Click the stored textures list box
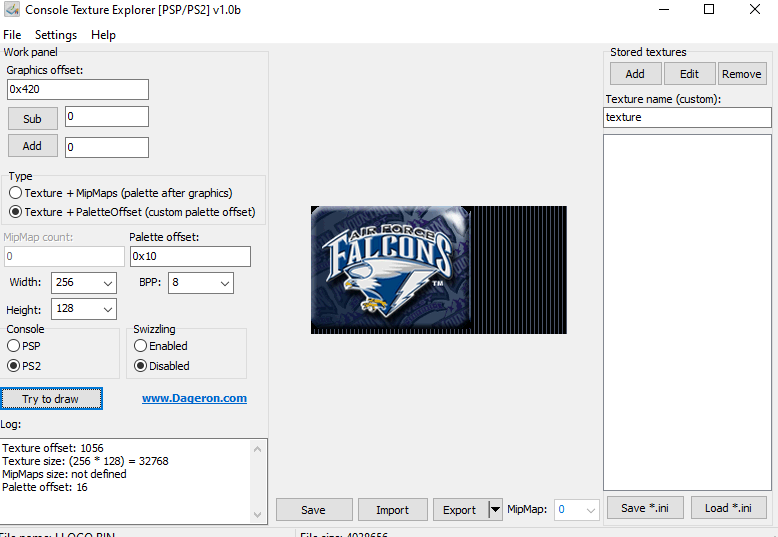The image size is (778, 537). pos(687,313)
